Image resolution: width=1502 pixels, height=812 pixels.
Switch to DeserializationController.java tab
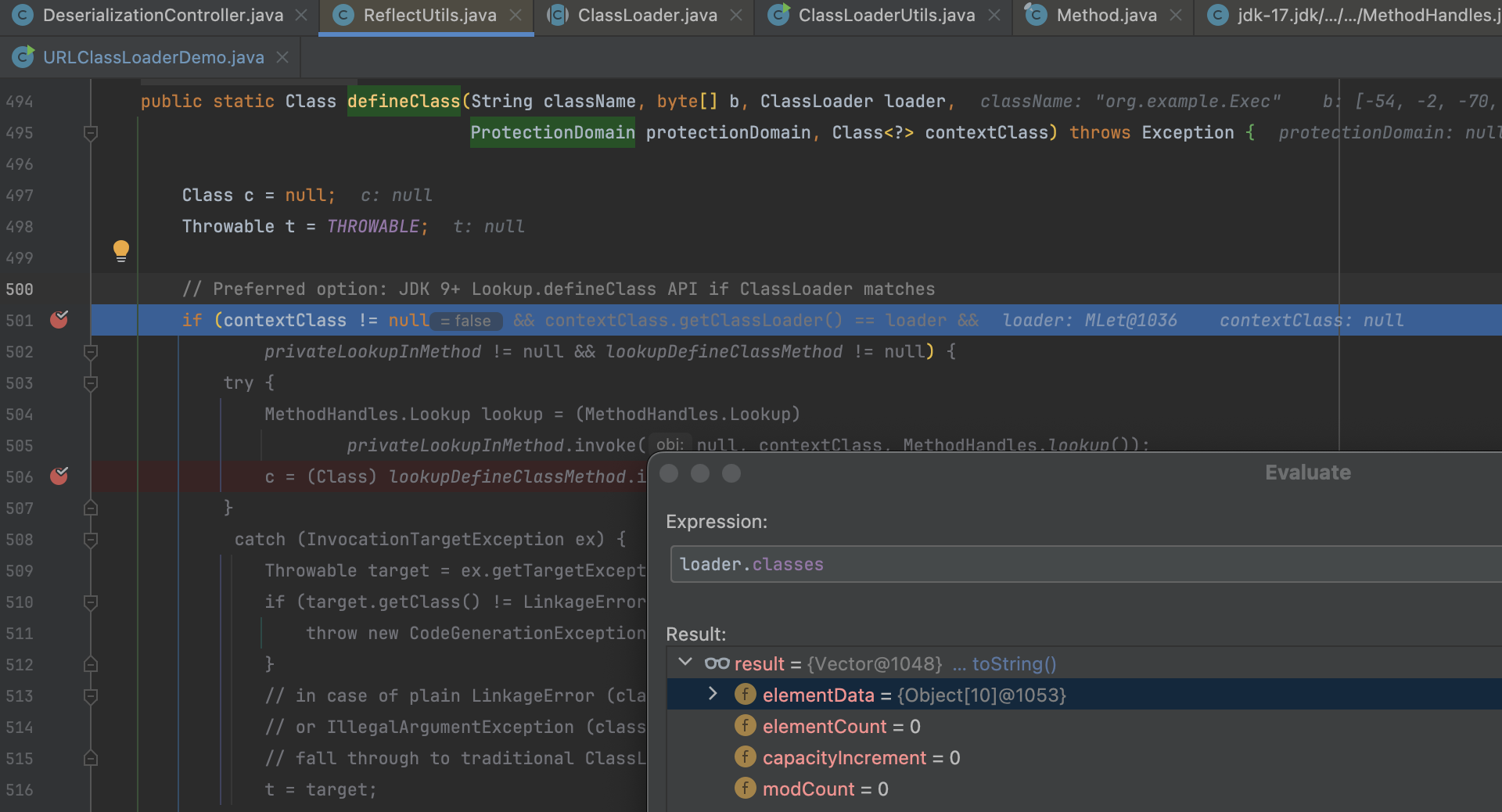pos(163,16)
